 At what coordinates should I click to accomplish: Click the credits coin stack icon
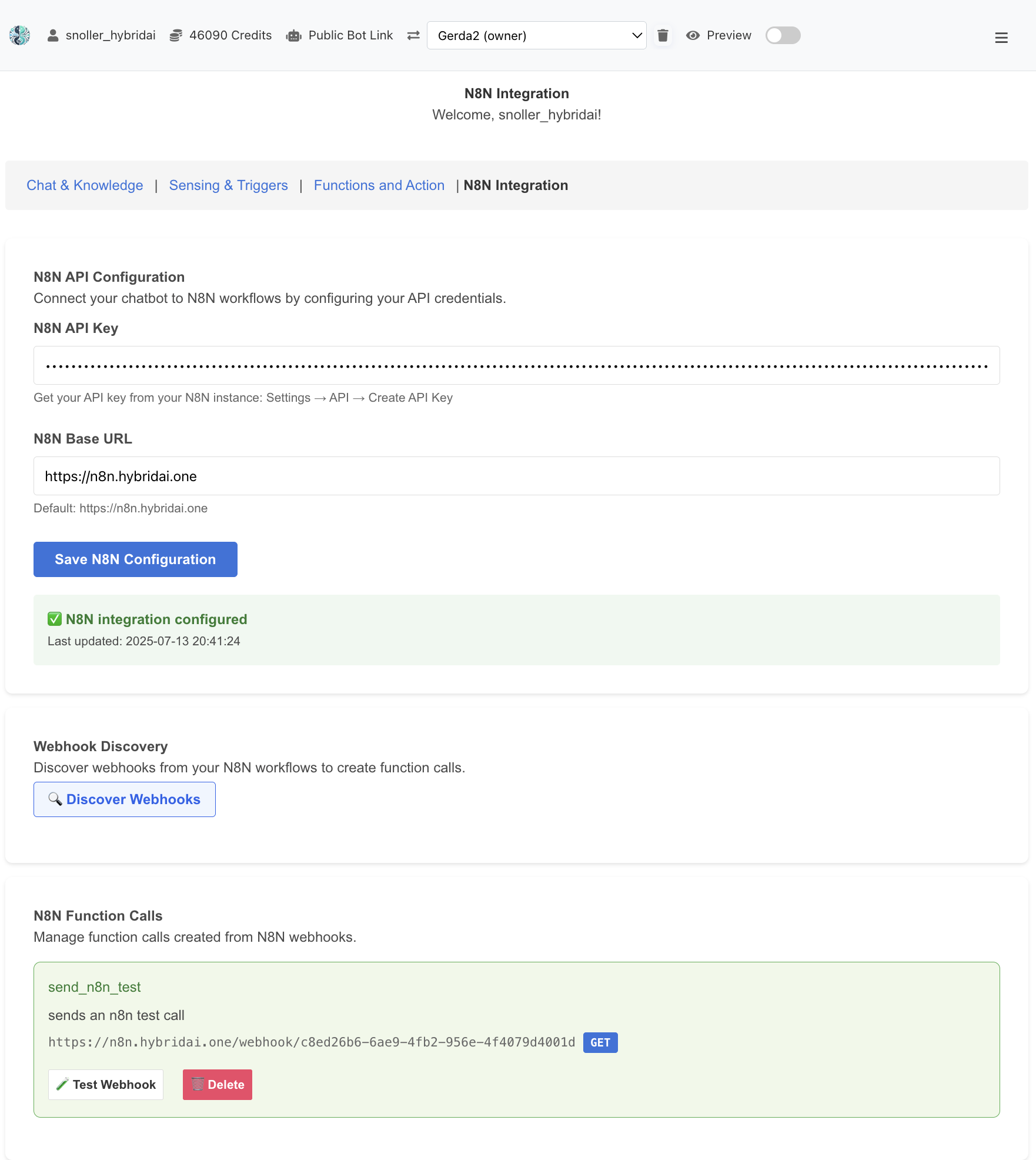point(175,35)
